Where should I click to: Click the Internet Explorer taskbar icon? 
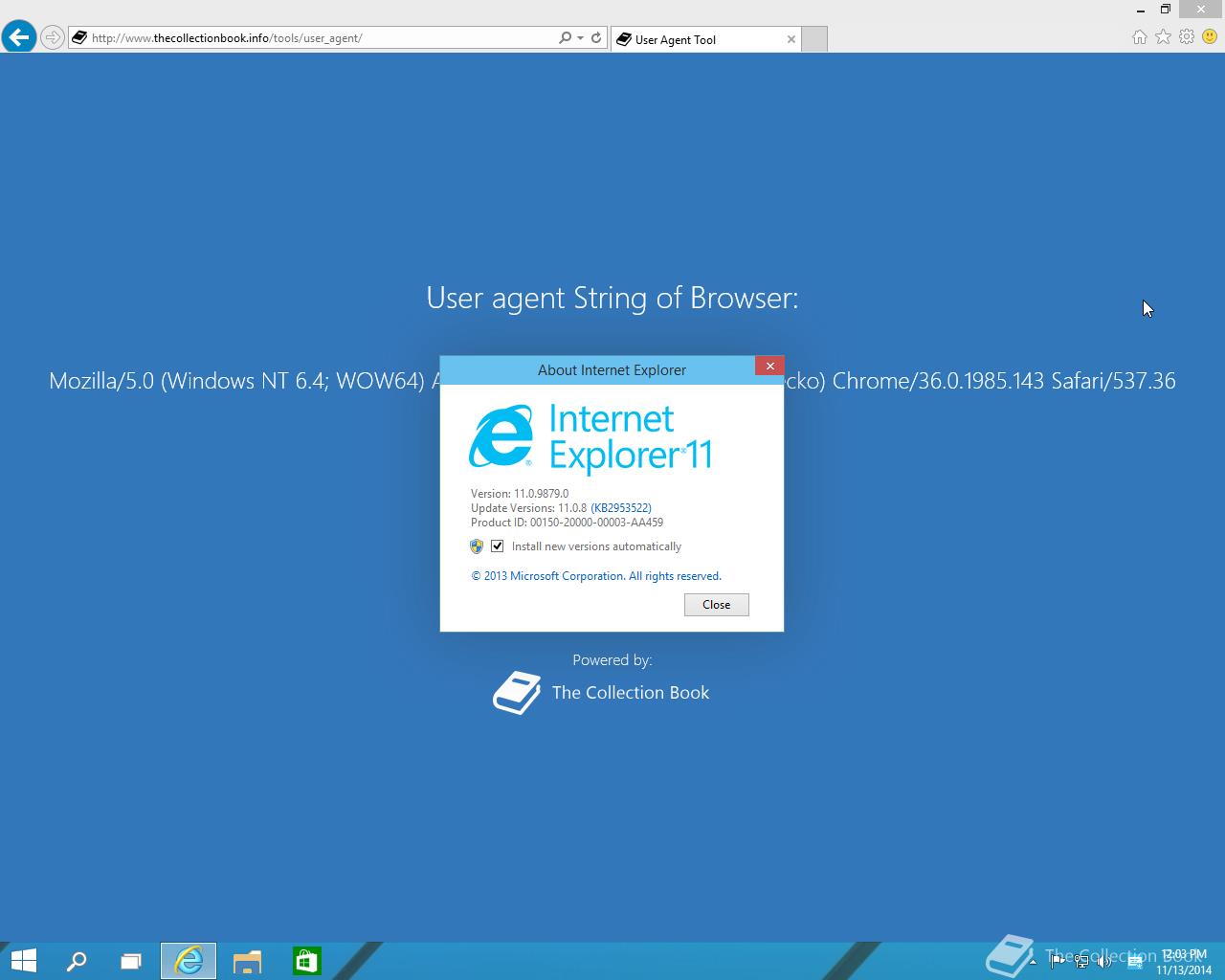coord(189,961)
